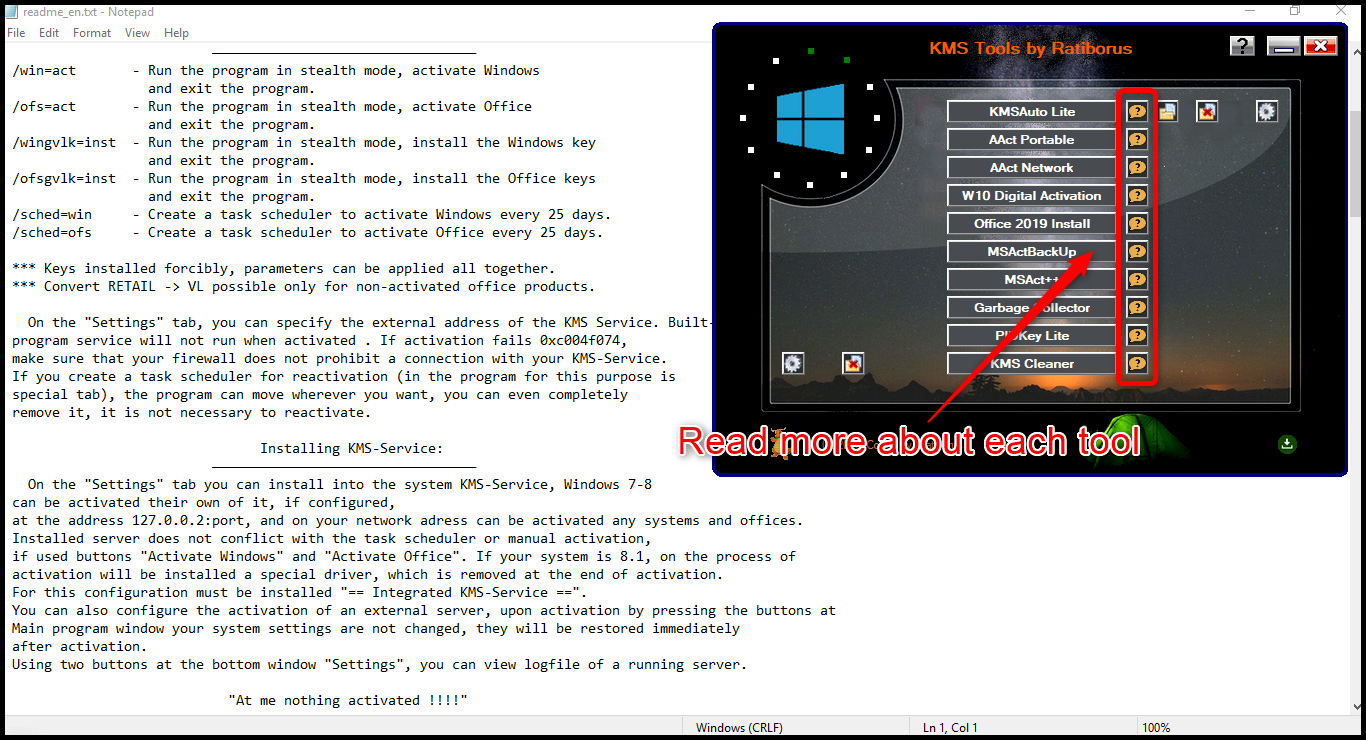Click green download icon in KMS Tools
Screen dimensions: 1366x740
1287,444
